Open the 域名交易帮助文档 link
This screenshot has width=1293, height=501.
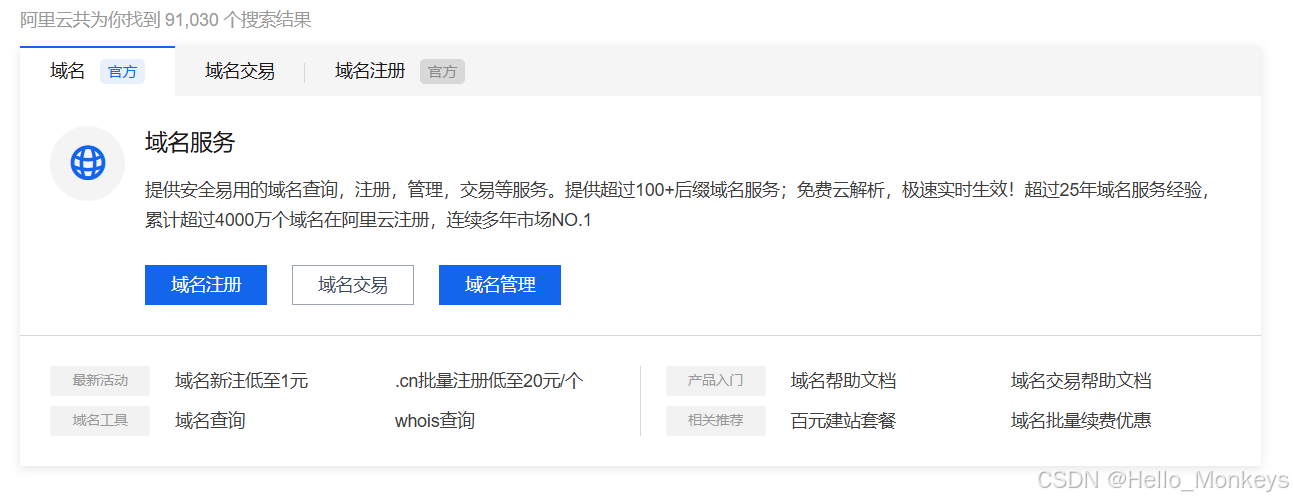pyautogui.click(x=1081, y=381)
